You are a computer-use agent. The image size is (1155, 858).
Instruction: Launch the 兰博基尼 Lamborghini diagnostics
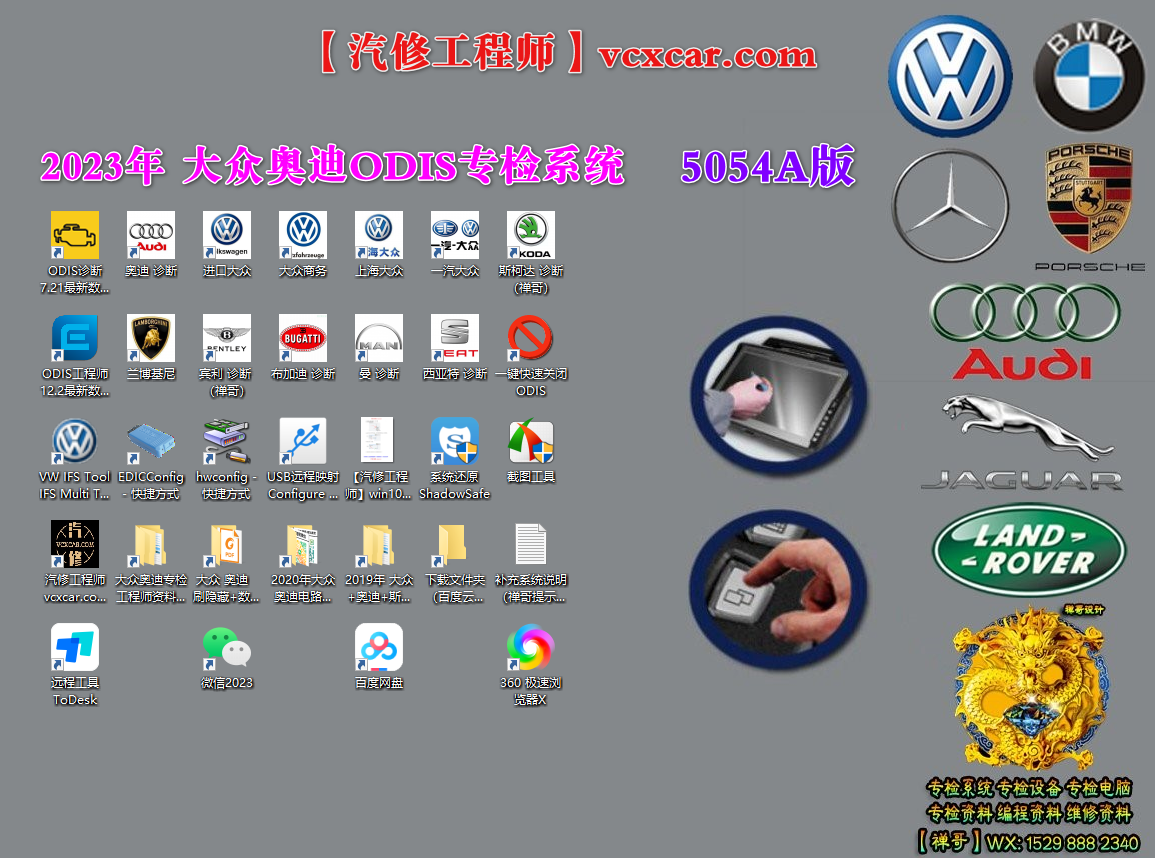[x=150, y=340]
